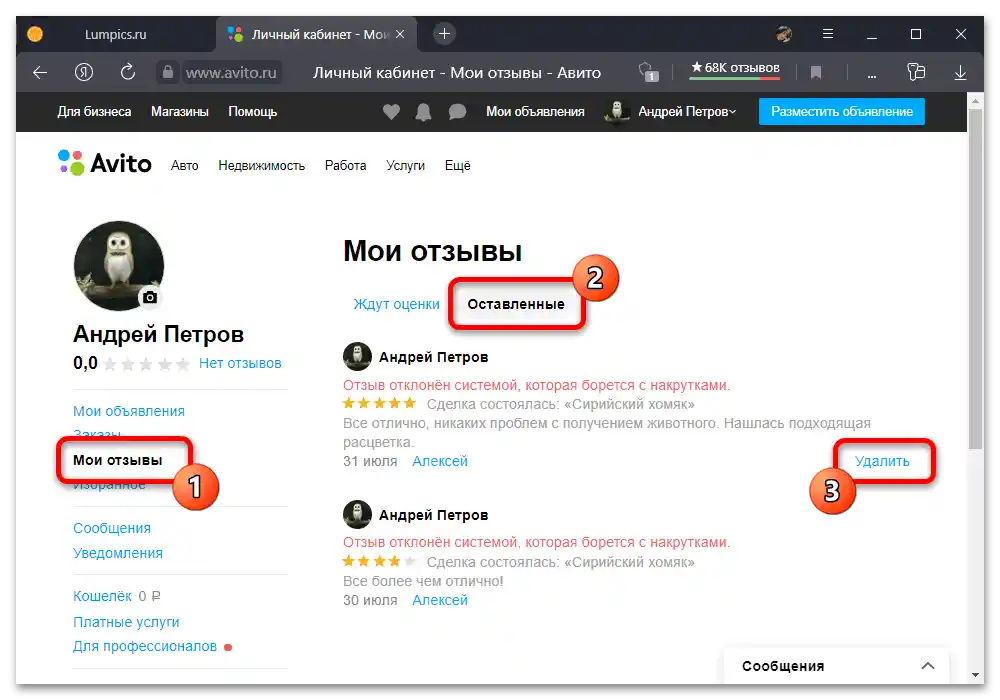The height and width of the screenshot is (700, 1000).
Task: Click the Андрей Петров profile name heading
Action: coord(158,334)
